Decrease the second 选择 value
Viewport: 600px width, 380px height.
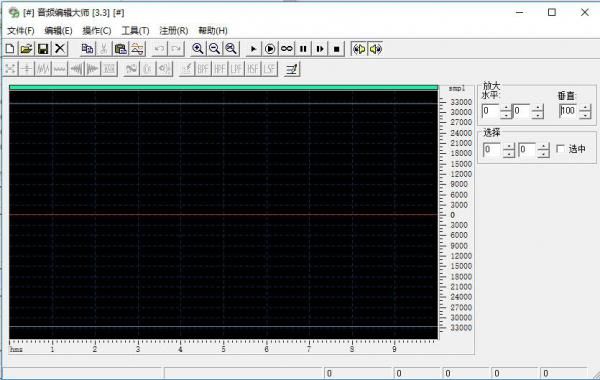coord(543,153)
